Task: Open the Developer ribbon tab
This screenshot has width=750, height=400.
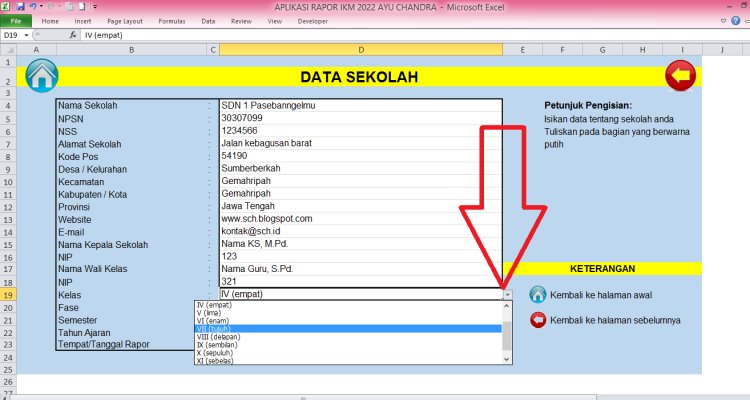Action: (x=311, y=20)
